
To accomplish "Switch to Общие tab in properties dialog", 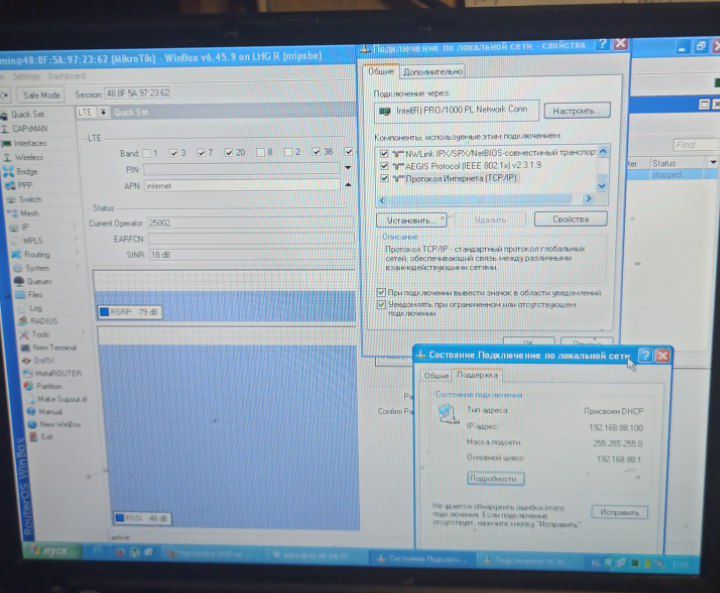I will click(x=381, y=71).
